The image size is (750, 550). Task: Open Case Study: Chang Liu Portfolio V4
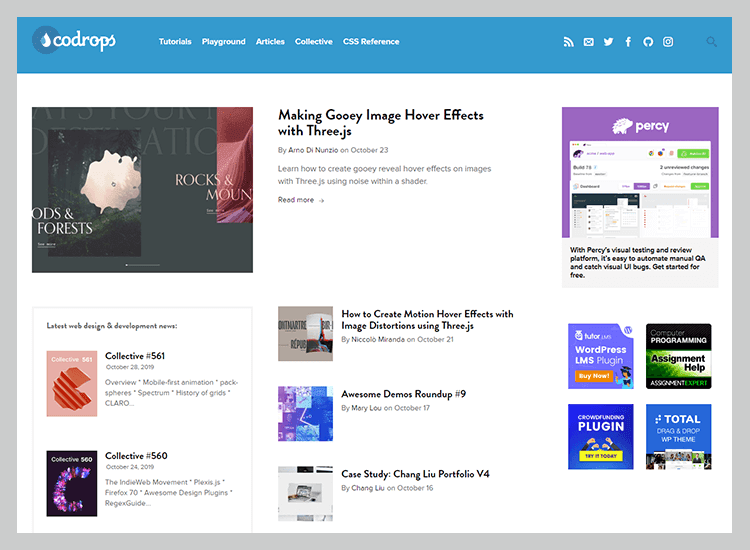click(415, 474)
